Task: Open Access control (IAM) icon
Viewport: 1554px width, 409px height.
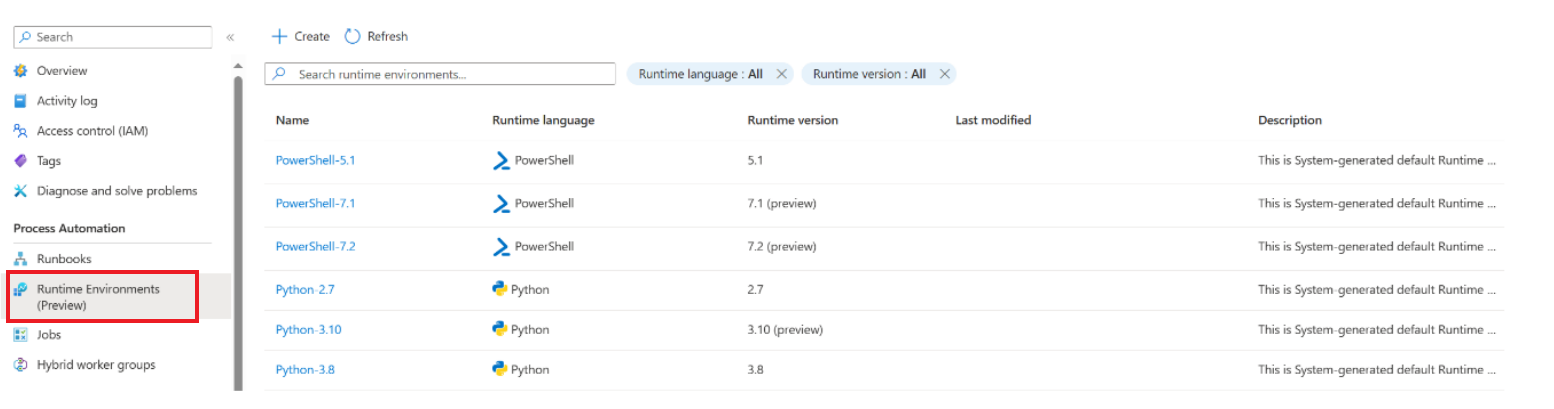Action: 20,131
